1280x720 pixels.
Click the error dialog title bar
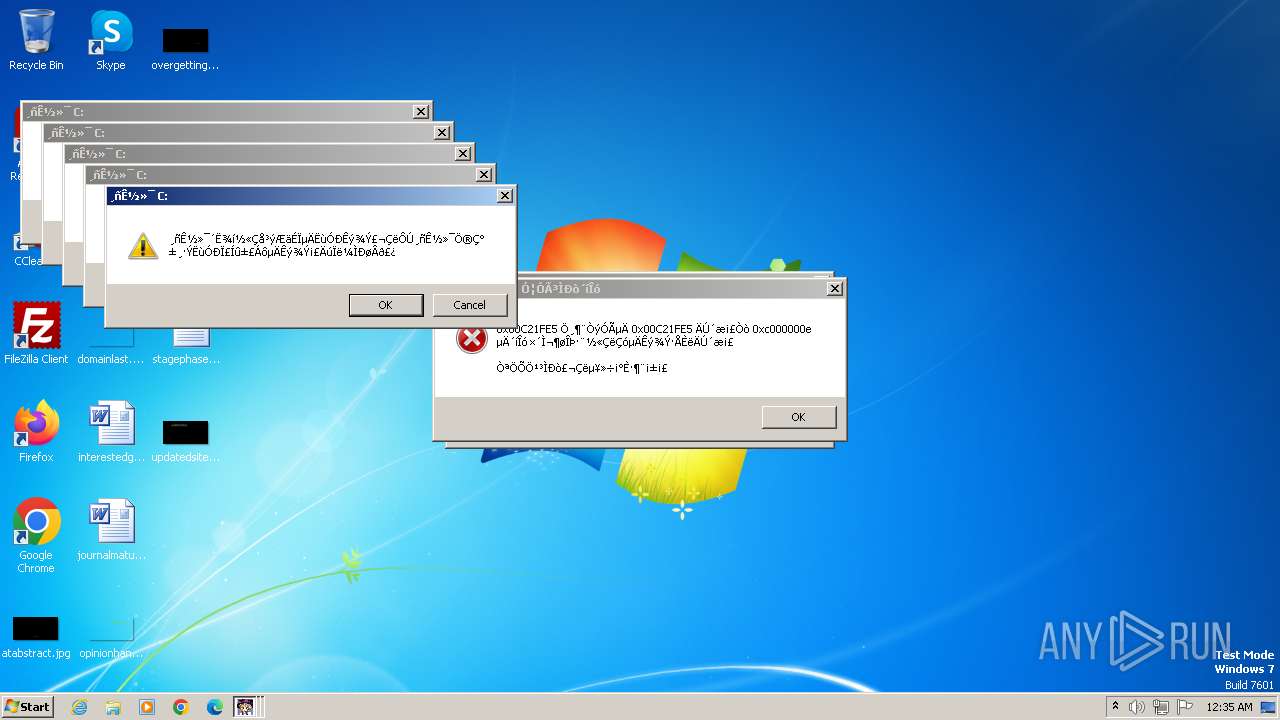[x=670, y=289]
